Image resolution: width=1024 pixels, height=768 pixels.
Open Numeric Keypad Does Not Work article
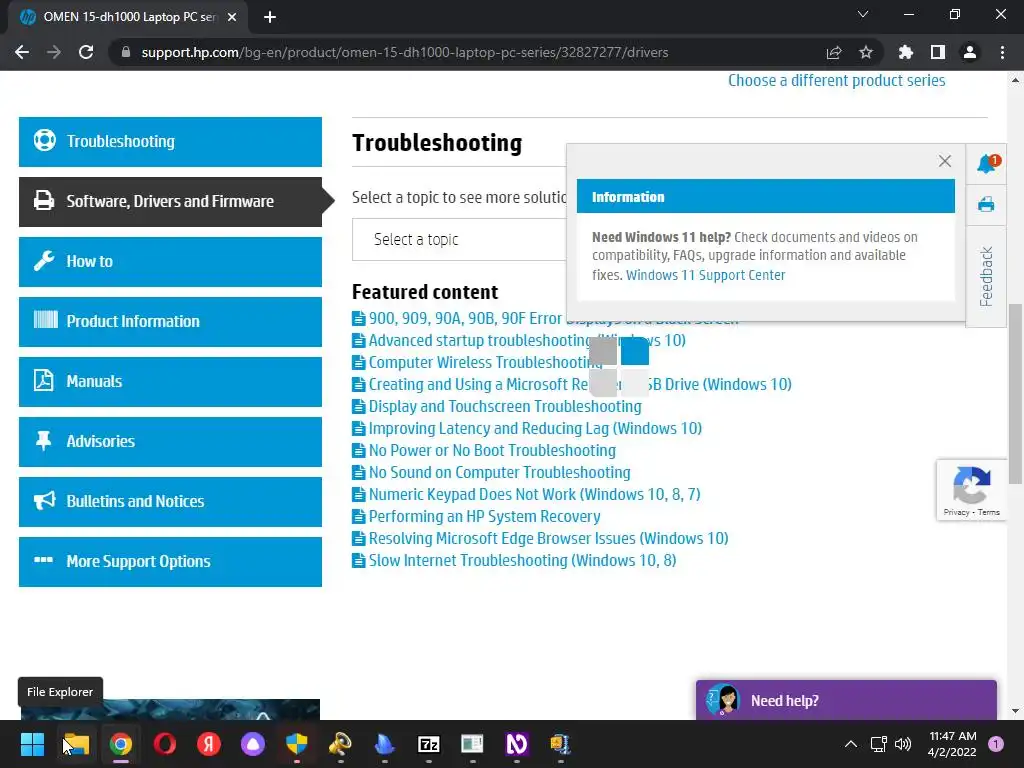[534, 494]
